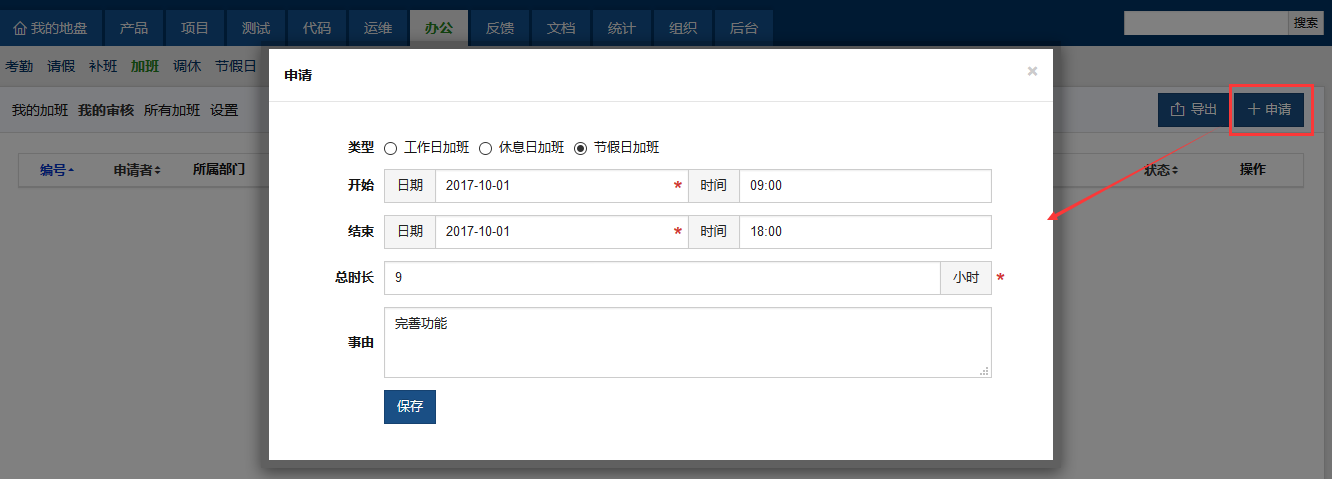Open the end time 18:00 dropdown

point(865,232)
